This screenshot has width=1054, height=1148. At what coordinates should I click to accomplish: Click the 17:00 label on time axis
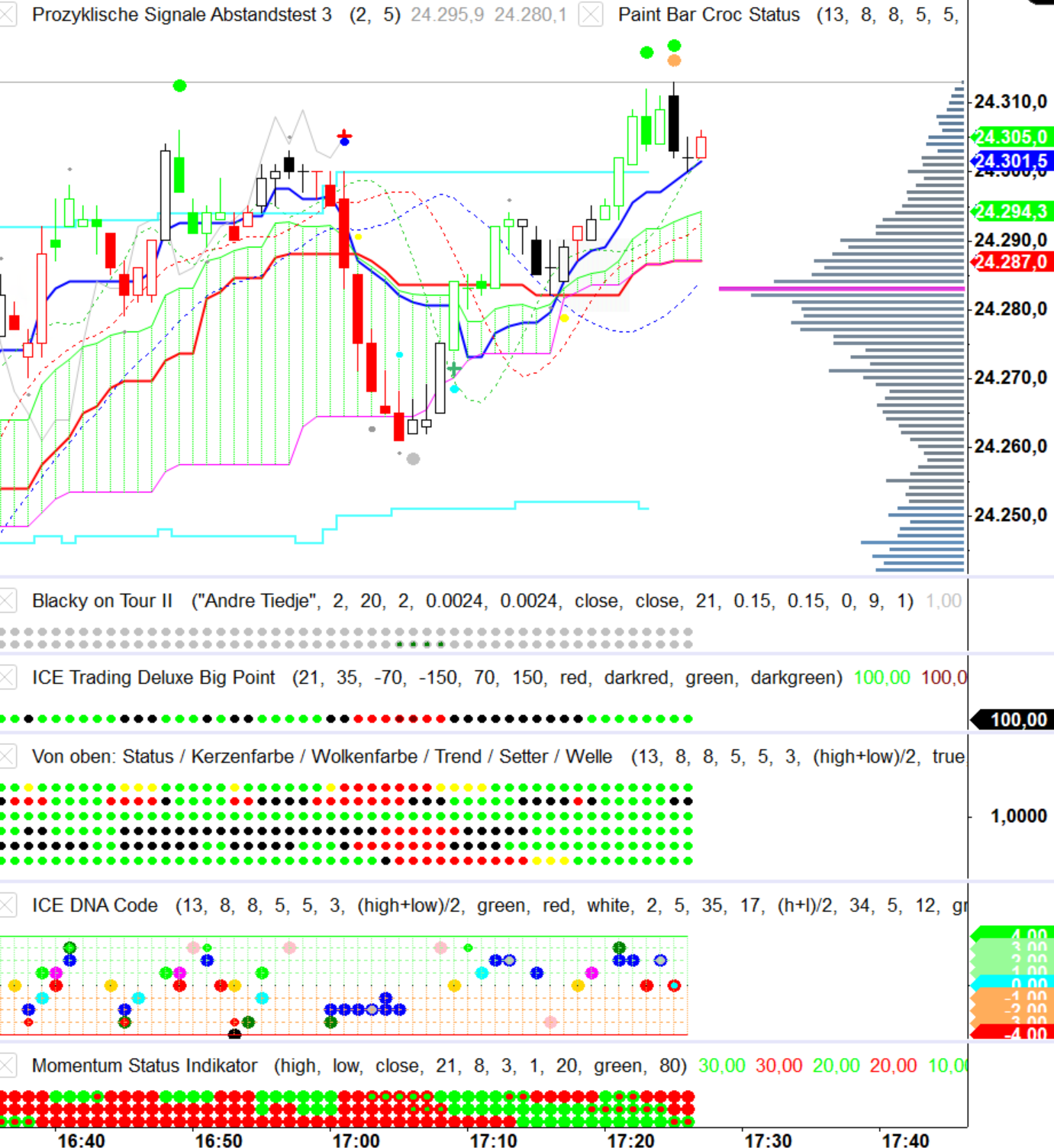356,1140
